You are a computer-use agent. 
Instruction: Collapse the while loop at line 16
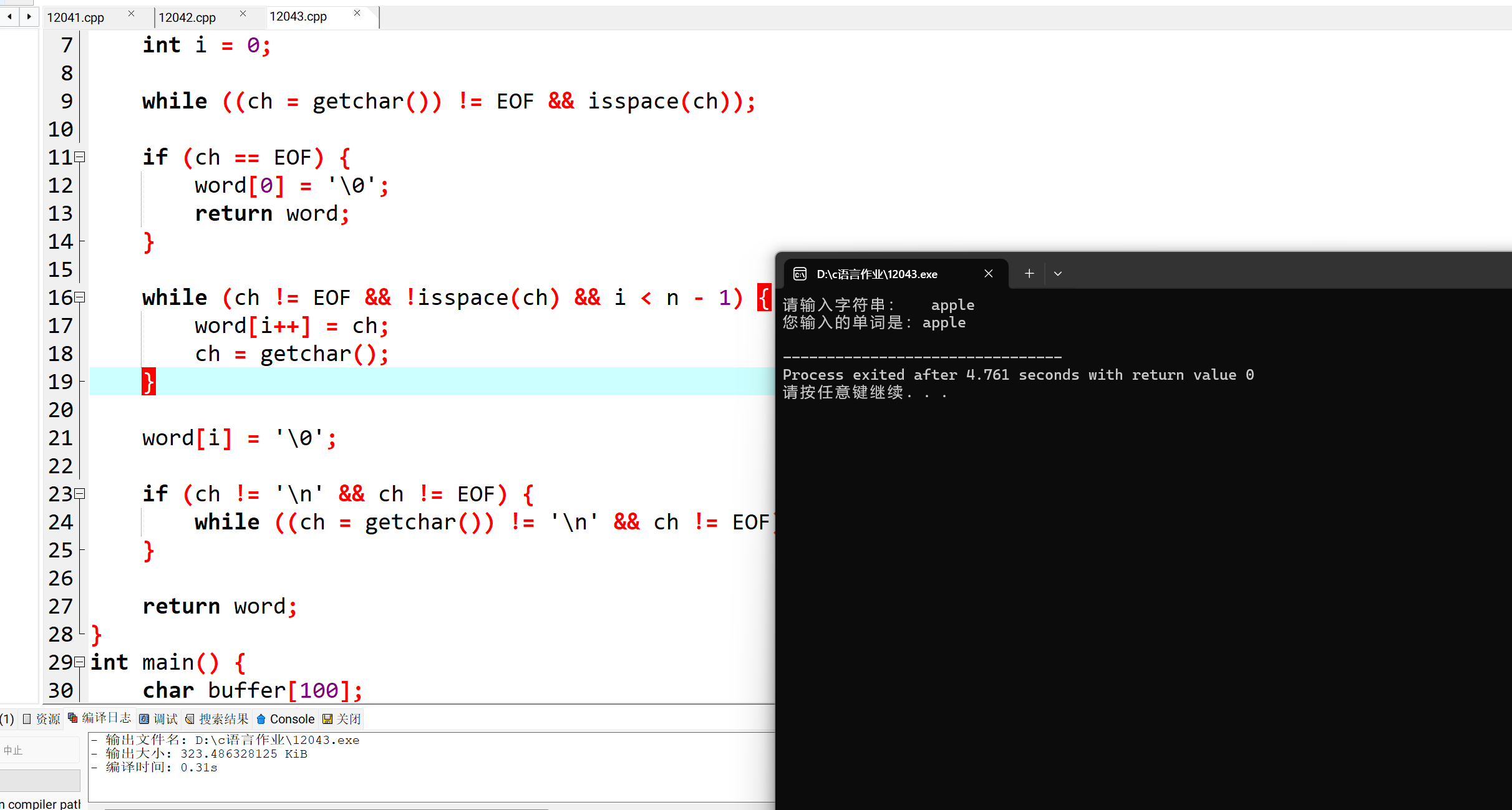(x=80, y=297)
